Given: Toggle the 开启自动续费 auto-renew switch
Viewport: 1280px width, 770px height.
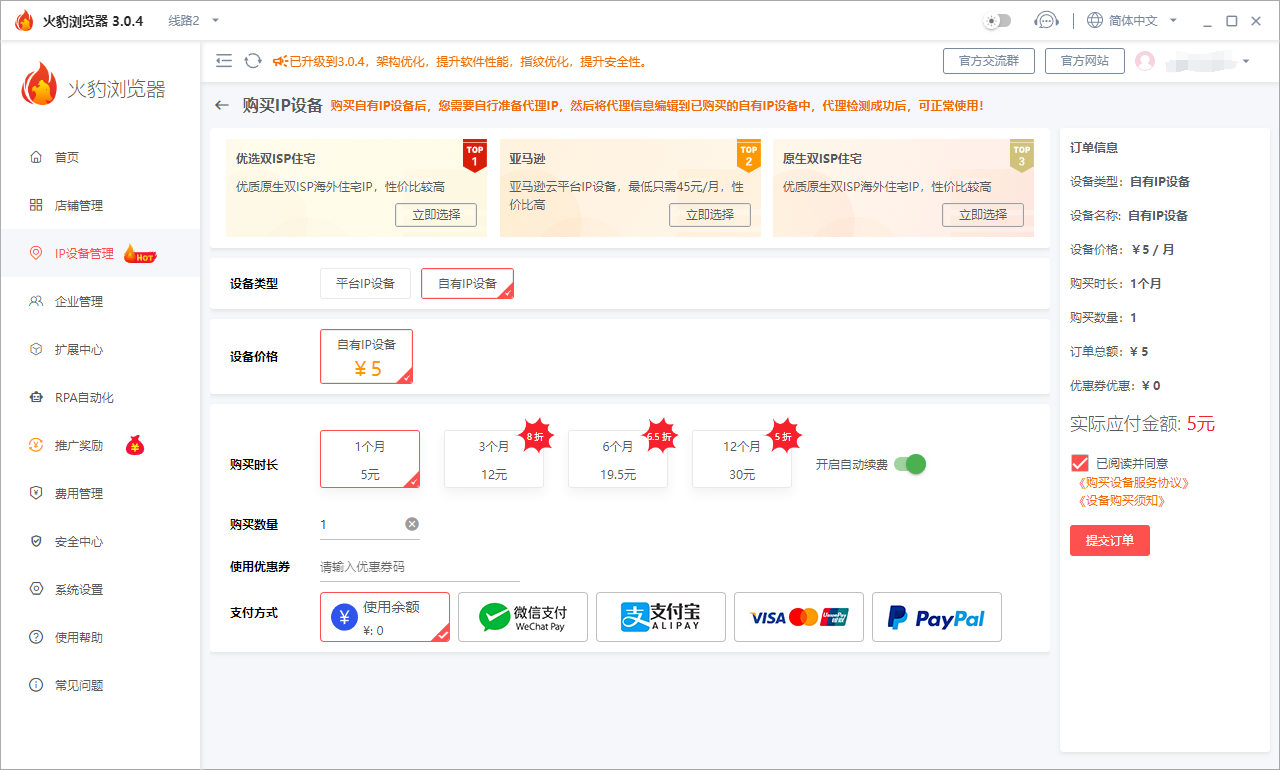Looking at the screenshot, I should click(910, 464).
